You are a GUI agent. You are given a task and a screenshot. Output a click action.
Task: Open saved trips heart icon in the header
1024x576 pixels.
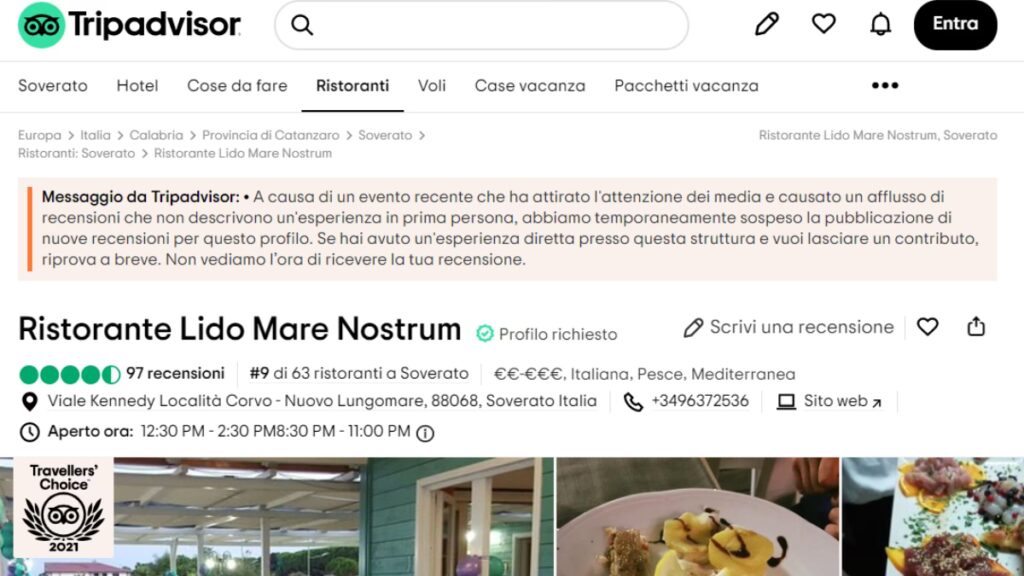click(824, 24)
